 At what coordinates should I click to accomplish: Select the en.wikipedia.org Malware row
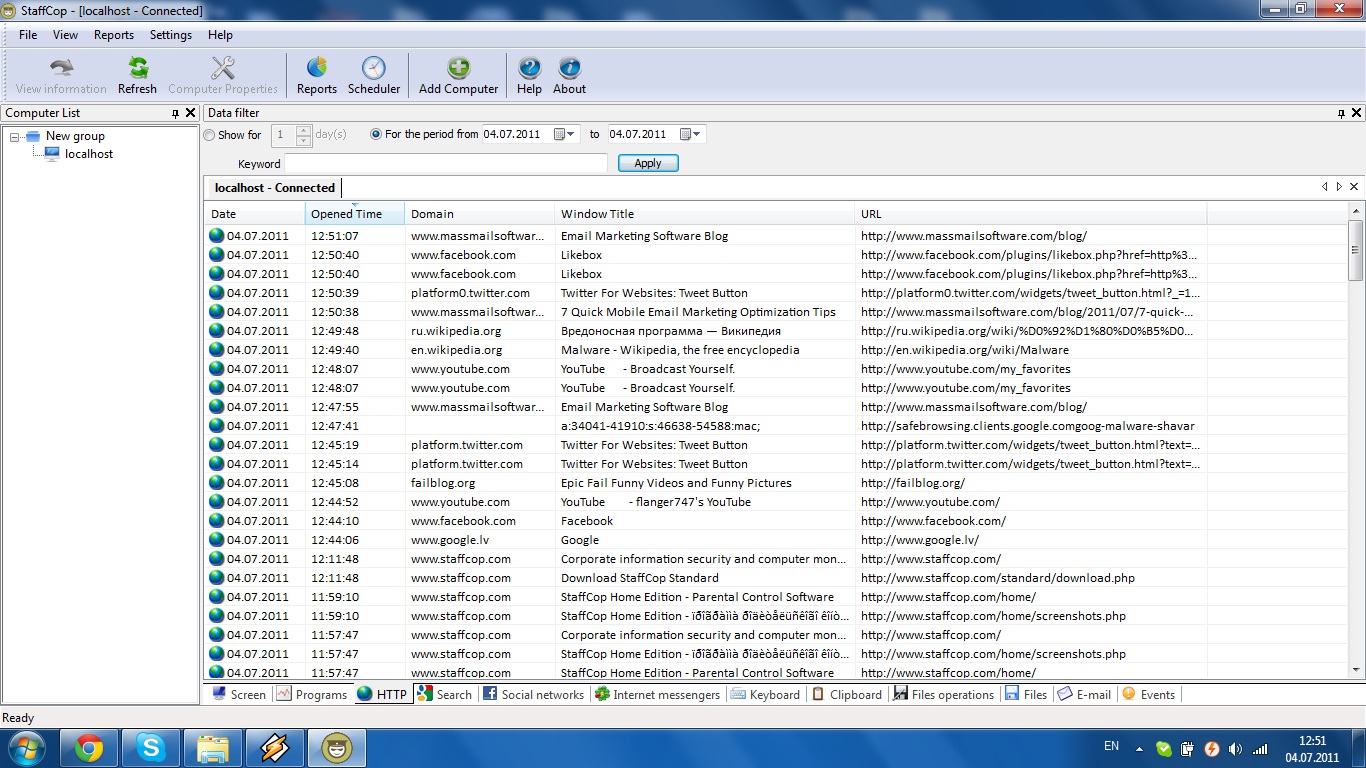[776, 350]
